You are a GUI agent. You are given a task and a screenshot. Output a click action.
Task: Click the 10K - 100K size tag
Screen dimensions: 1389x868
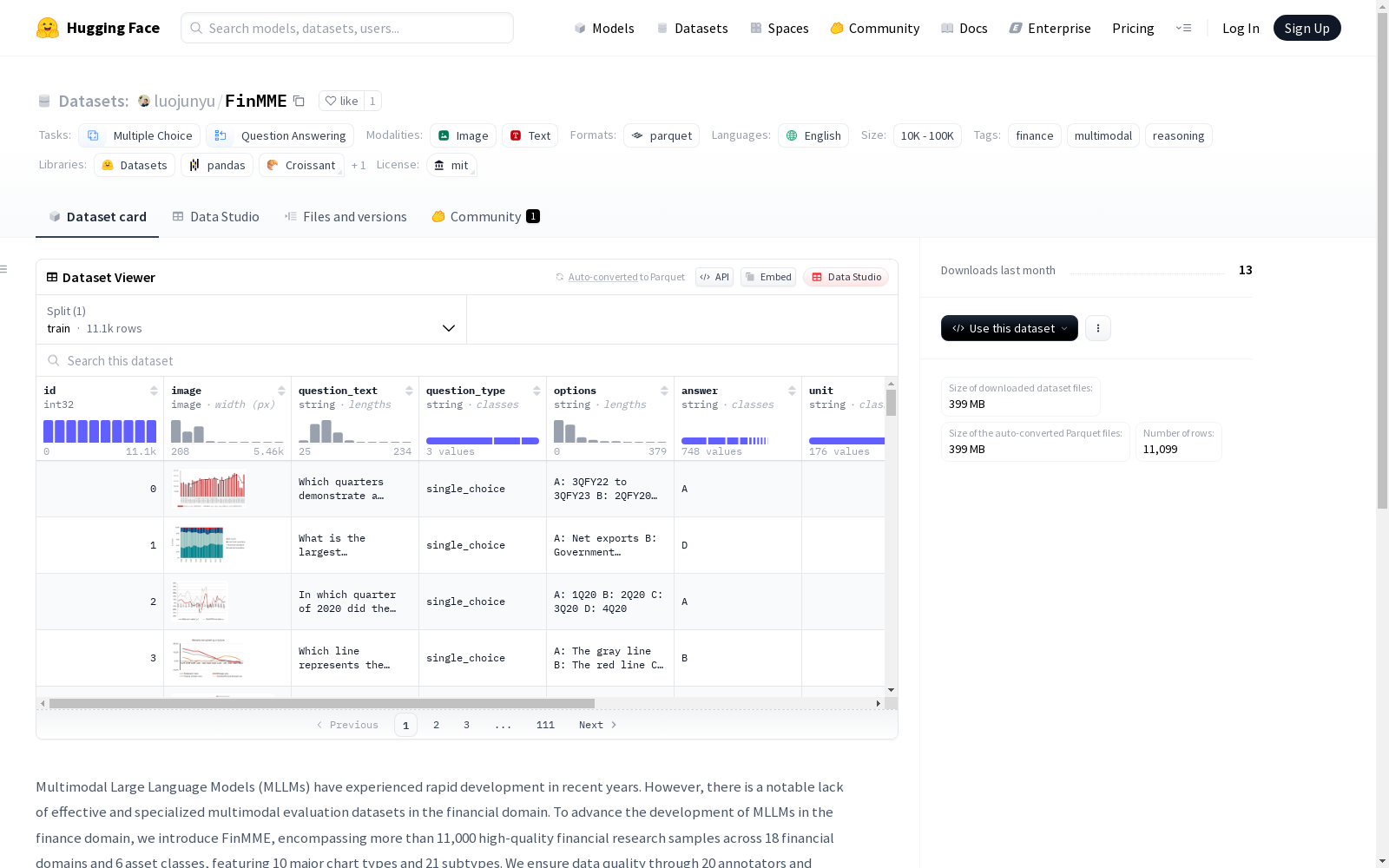coord(927,135)
